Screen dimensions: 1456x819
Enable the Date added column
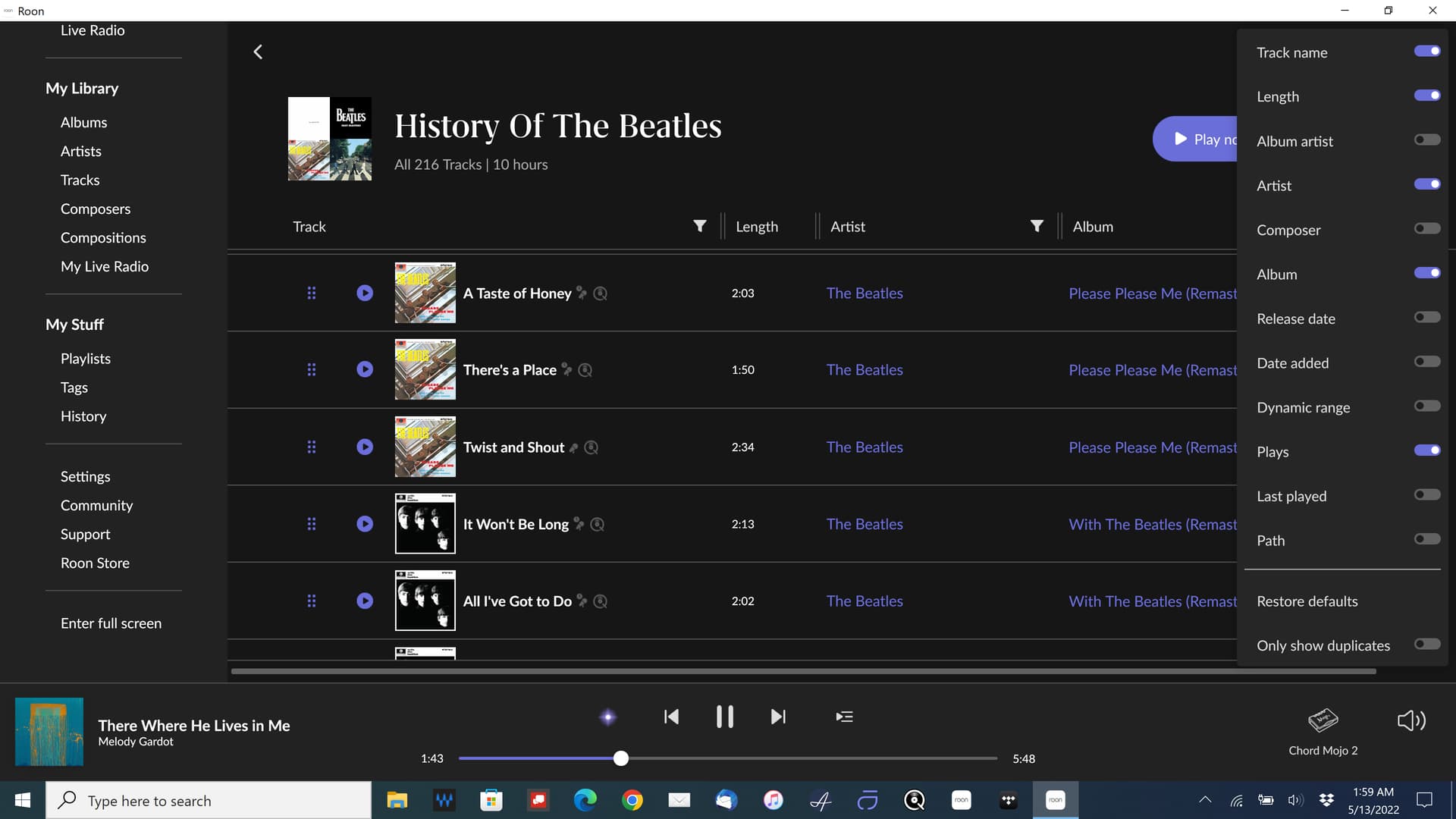1426,362
